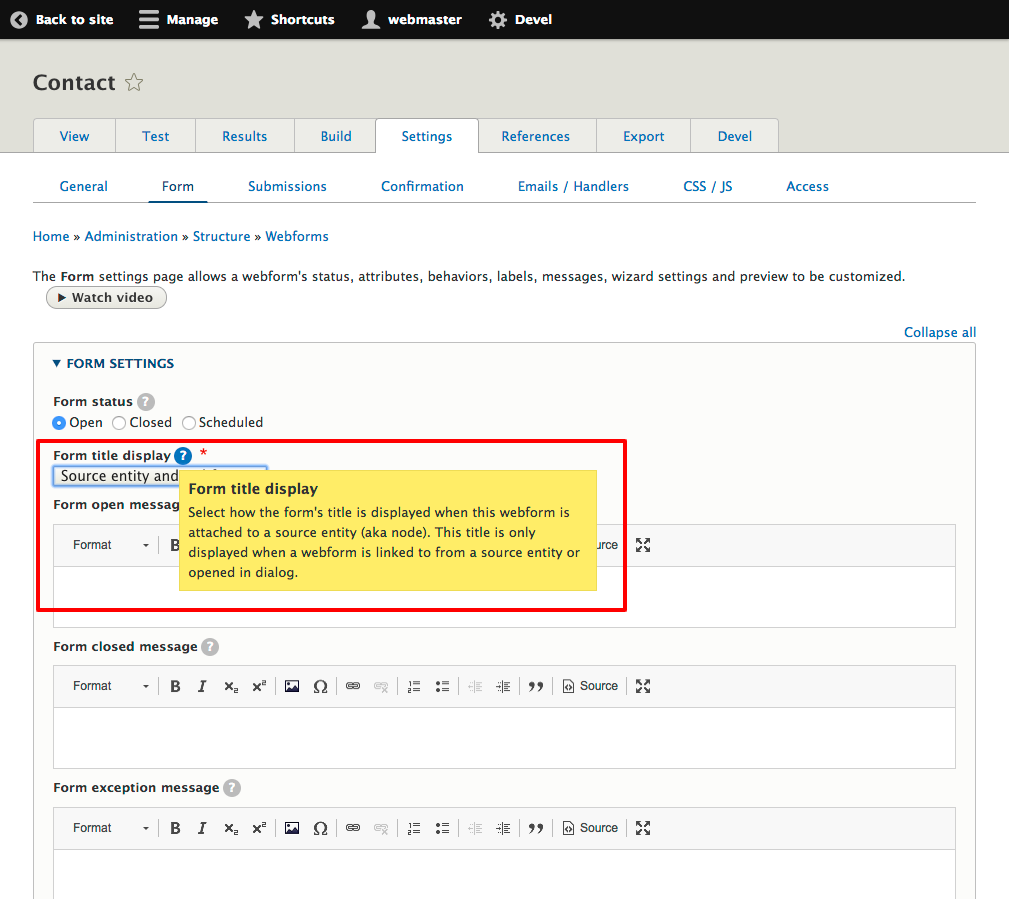Image resolution: width=1009 pixels, height=899 pixels.
Task: Toggle Italic in the Form closed message toolbar
Action: click(x=202, y=686)
